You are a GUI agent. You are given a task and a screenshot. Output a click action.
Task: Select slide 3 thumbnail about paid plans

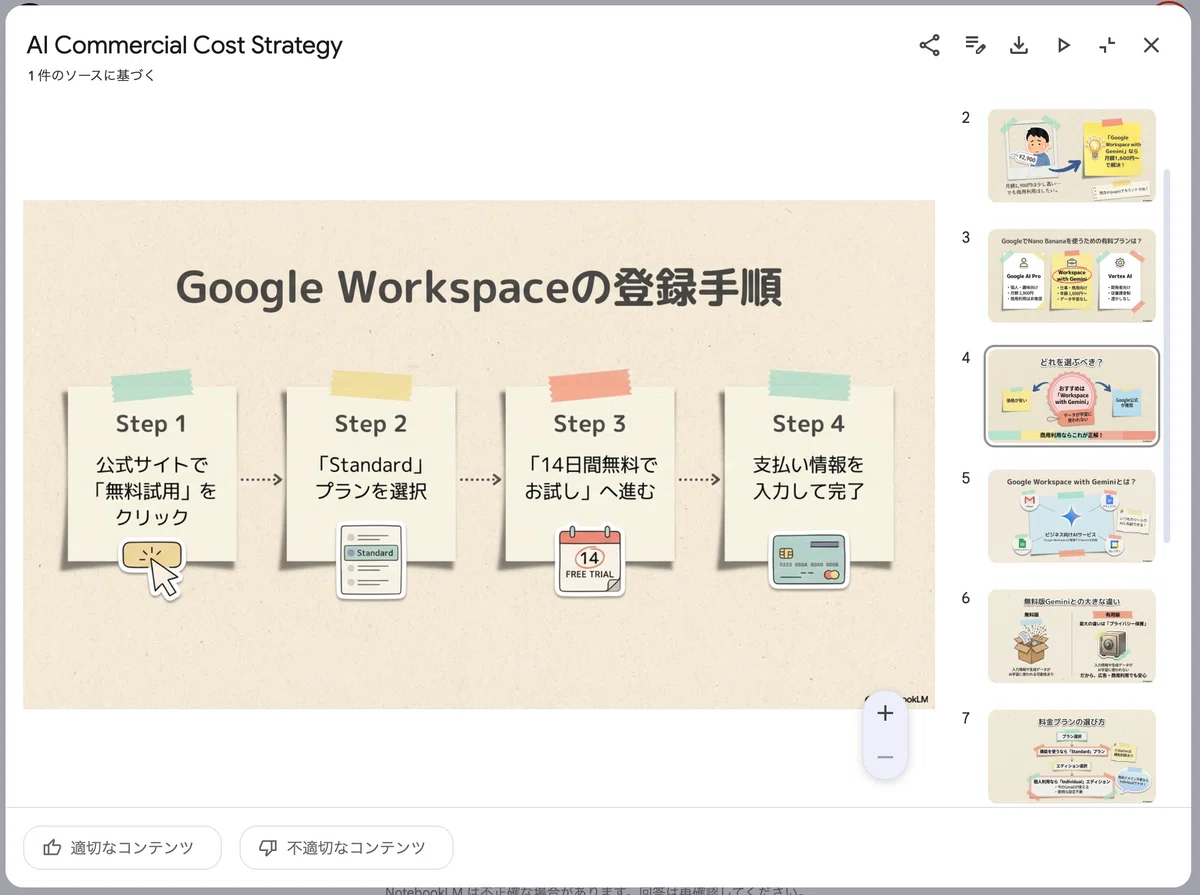tap(1072, 276)
